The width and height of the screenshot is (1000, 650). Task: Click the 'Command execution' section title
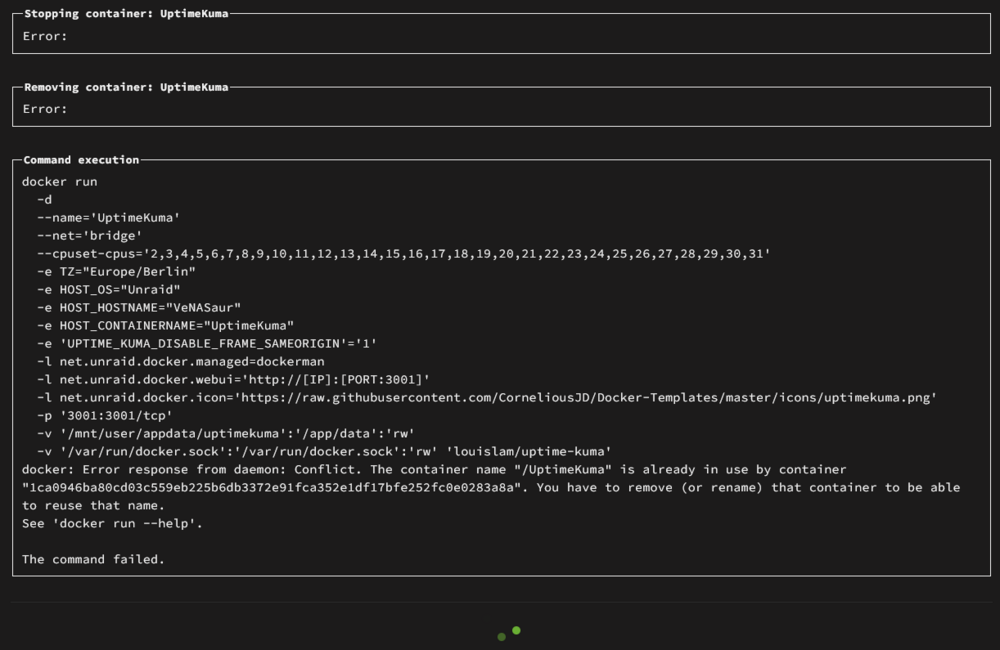pos(81,159)
